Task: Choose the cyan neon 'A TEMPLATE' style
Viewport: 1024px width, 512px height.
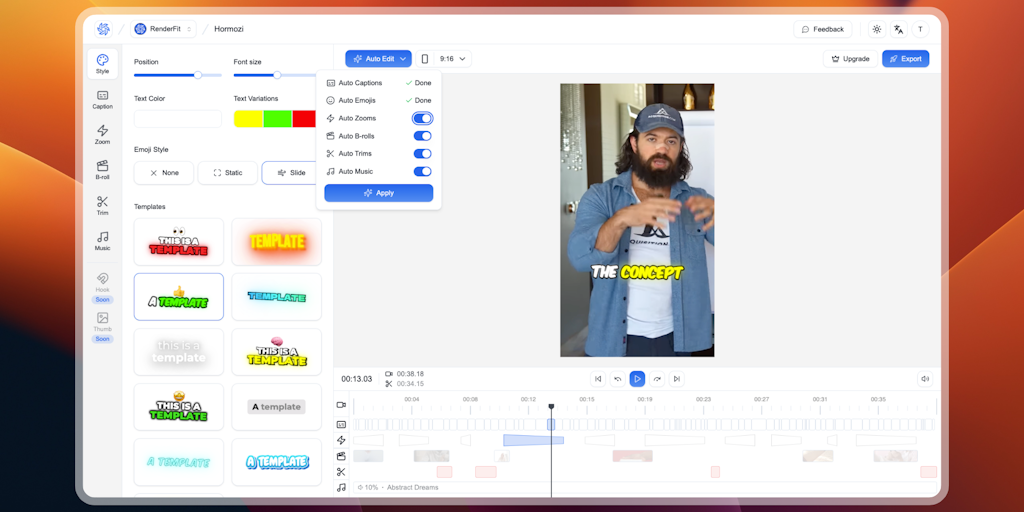Action: click(x=179, y=462)
